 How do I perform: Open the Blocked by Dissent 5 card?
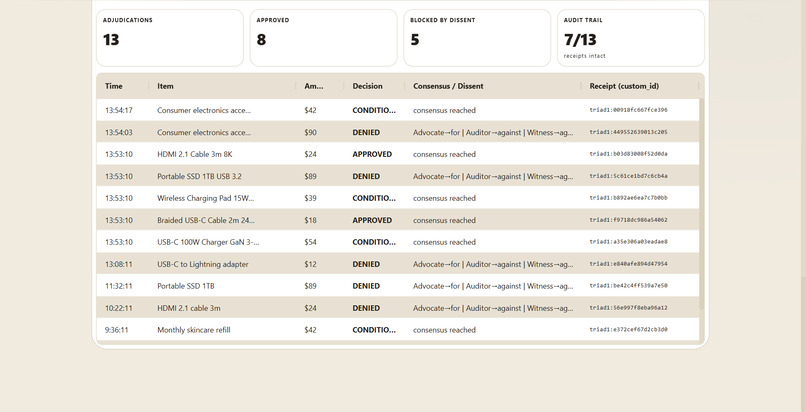coord(477,38)
